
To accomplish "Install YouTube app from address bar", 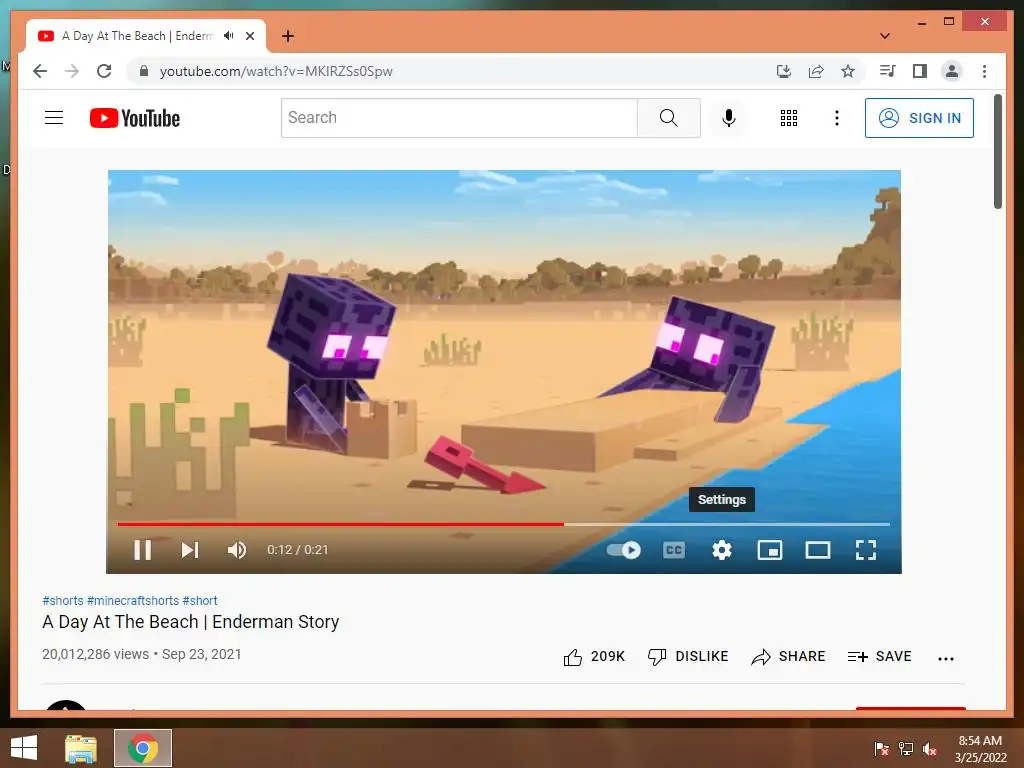I will (x=784, y=71).
